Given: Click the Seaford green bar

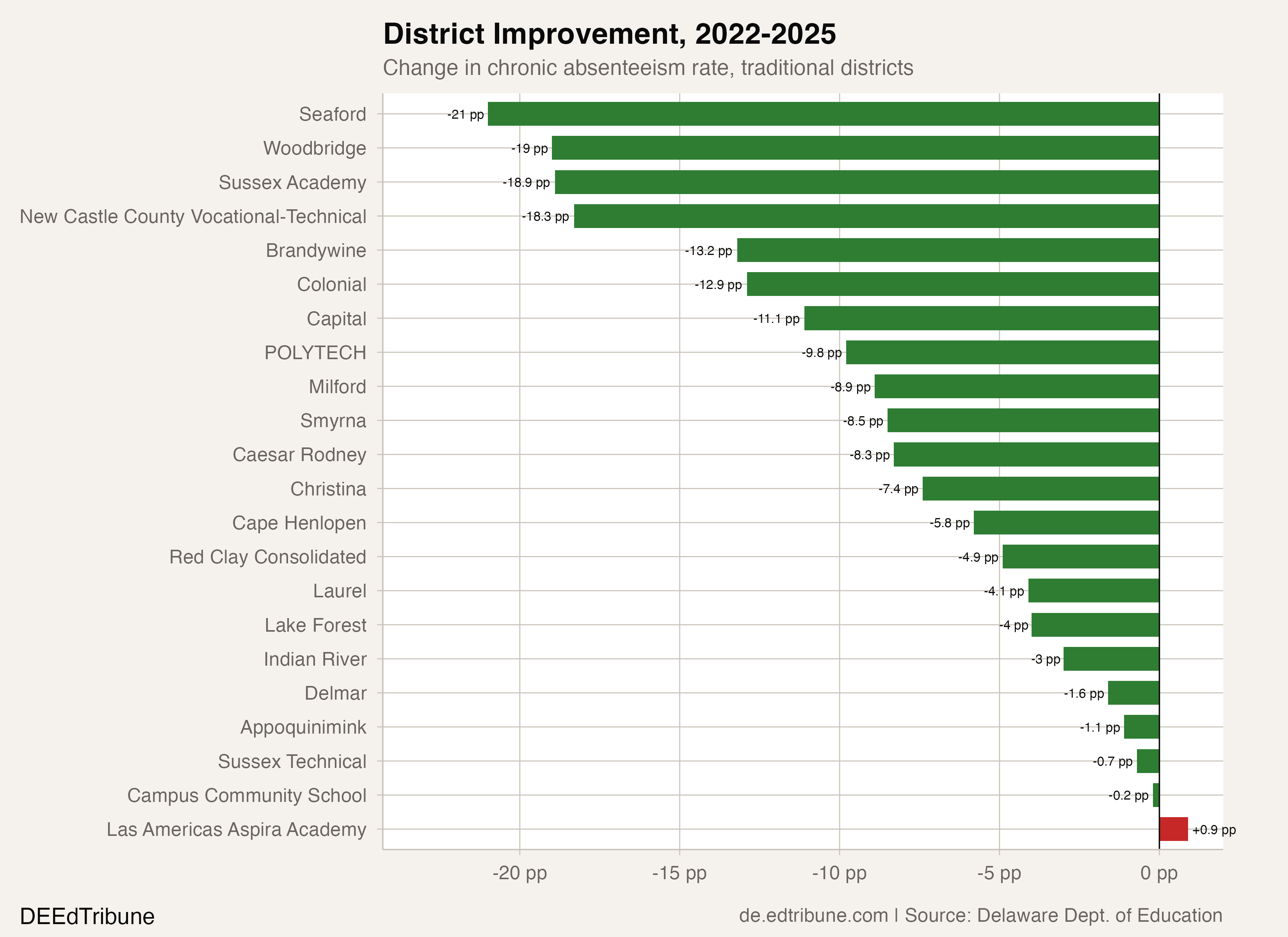Looking at the screenshot, I should tap(824, 114).
